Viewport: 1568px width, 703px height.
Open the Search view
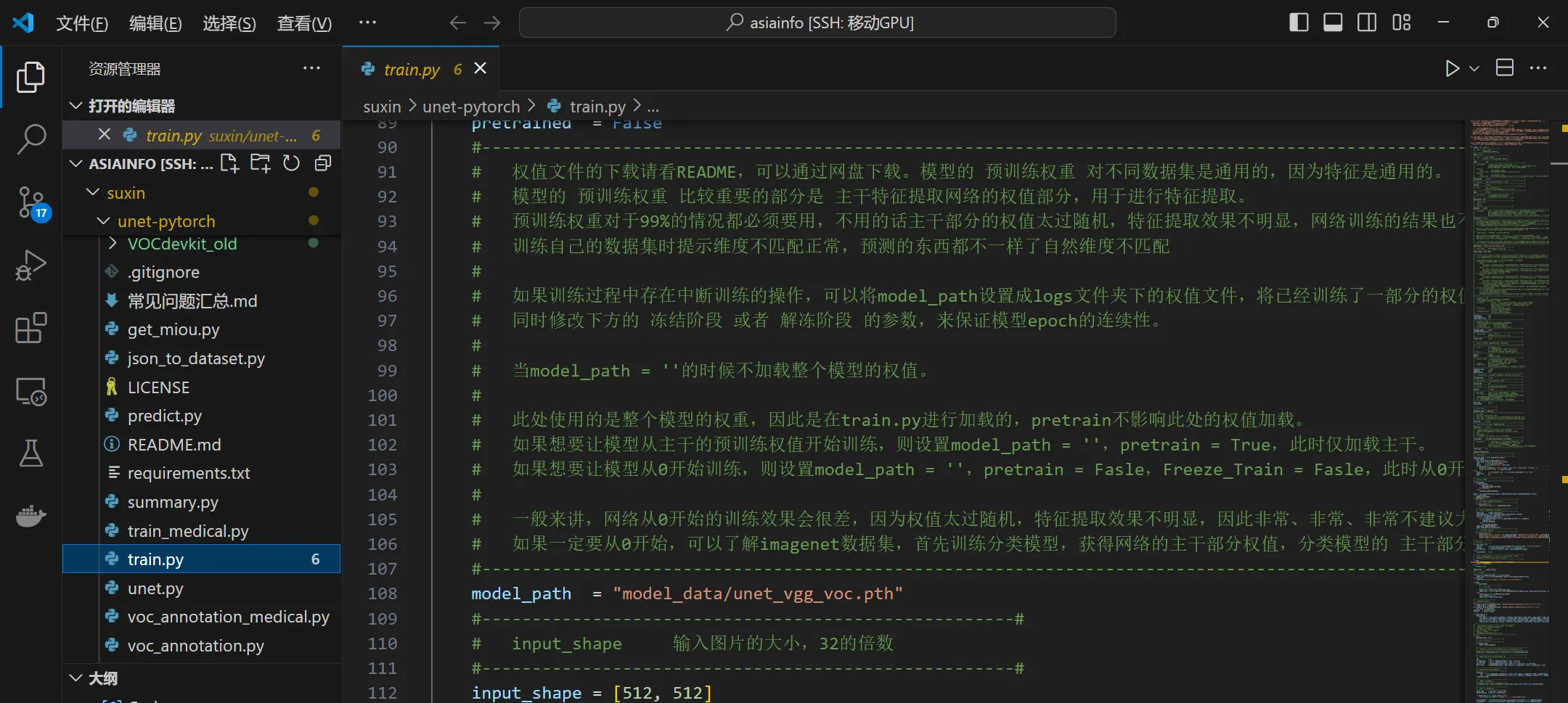[x=31, y=138]
